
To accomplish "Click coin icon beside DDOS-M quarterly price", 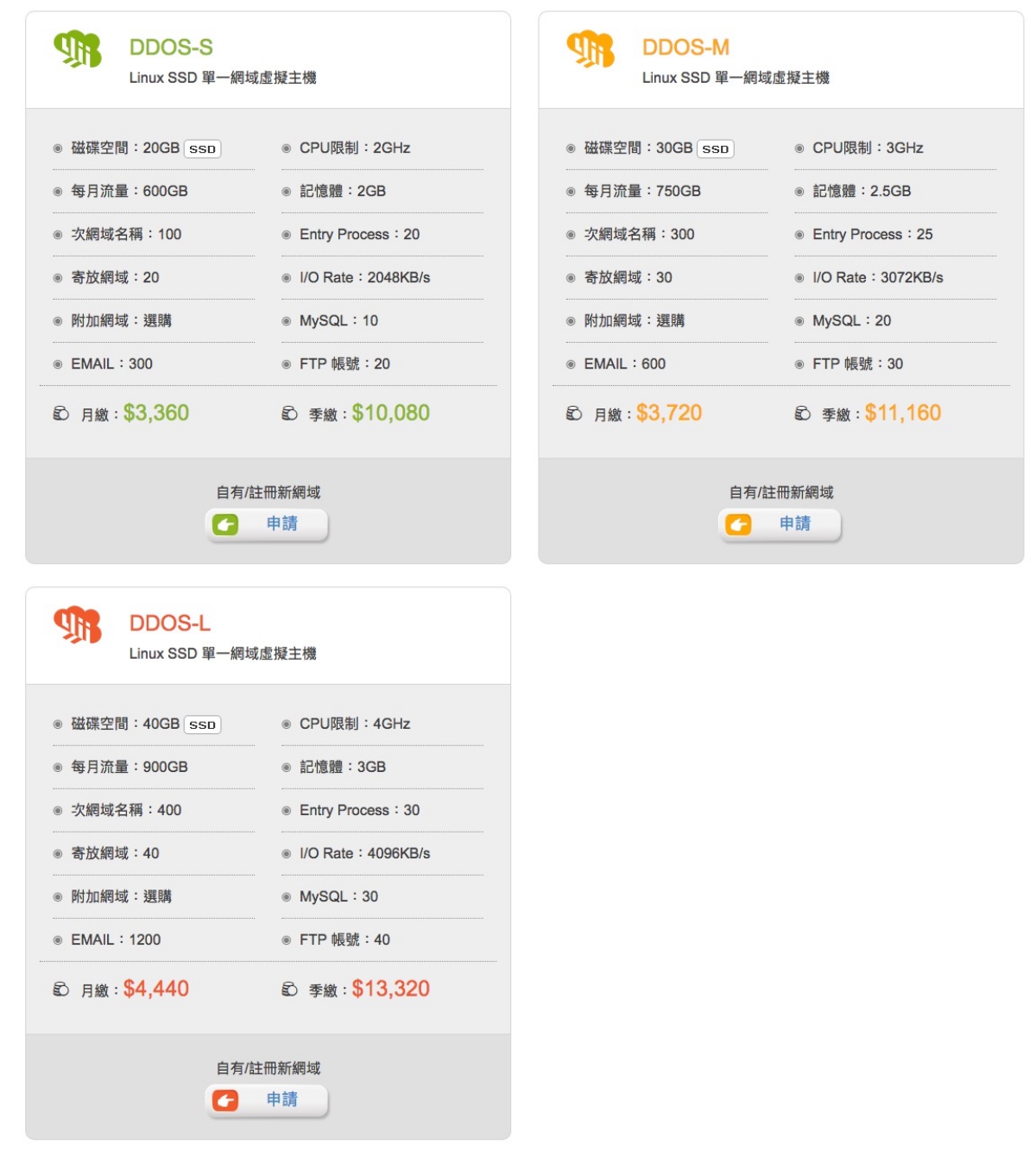I will coord(803,414).
